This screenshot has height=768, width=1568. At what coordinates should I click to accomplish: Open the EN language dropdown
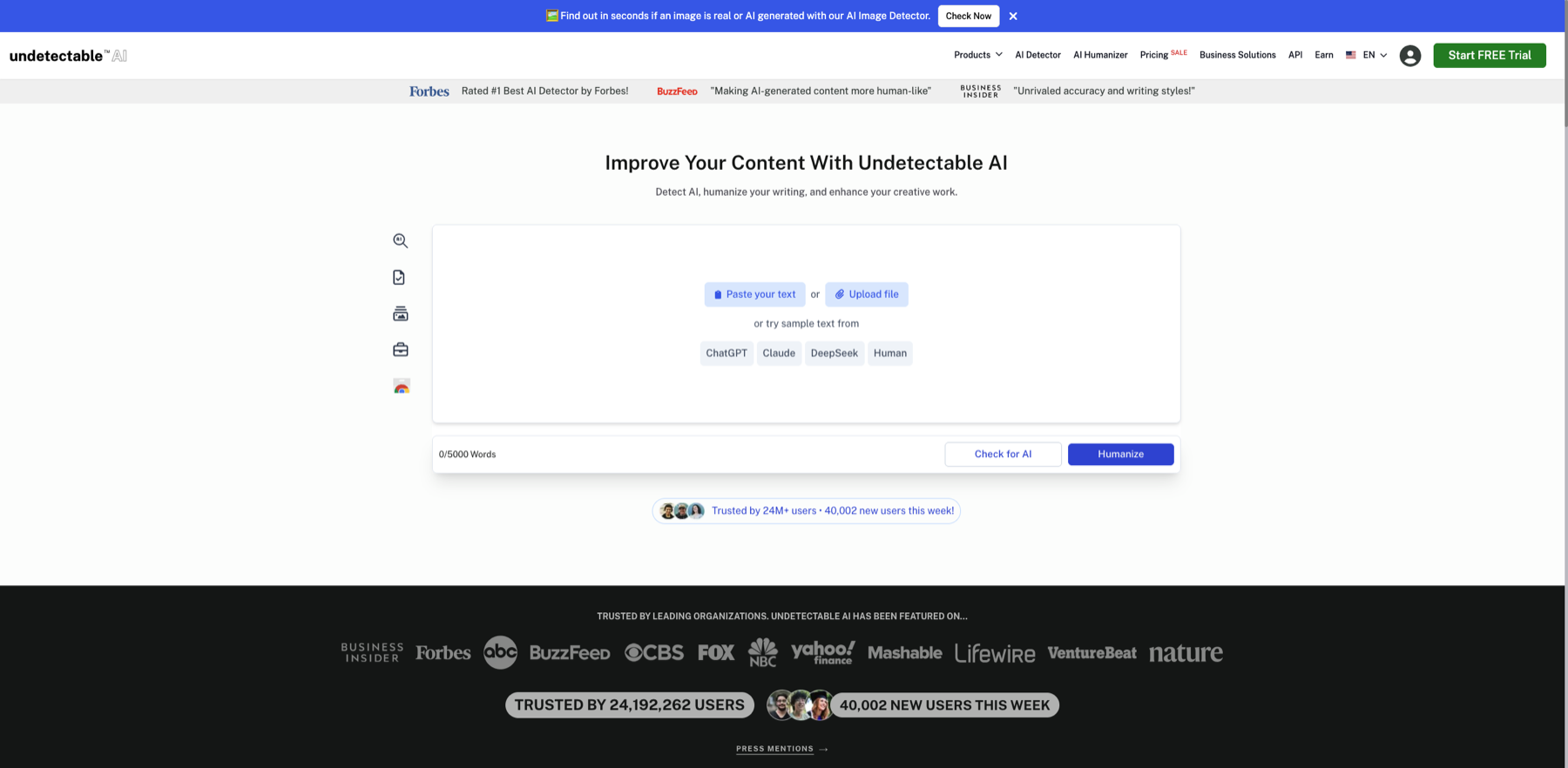point(1374,55)
